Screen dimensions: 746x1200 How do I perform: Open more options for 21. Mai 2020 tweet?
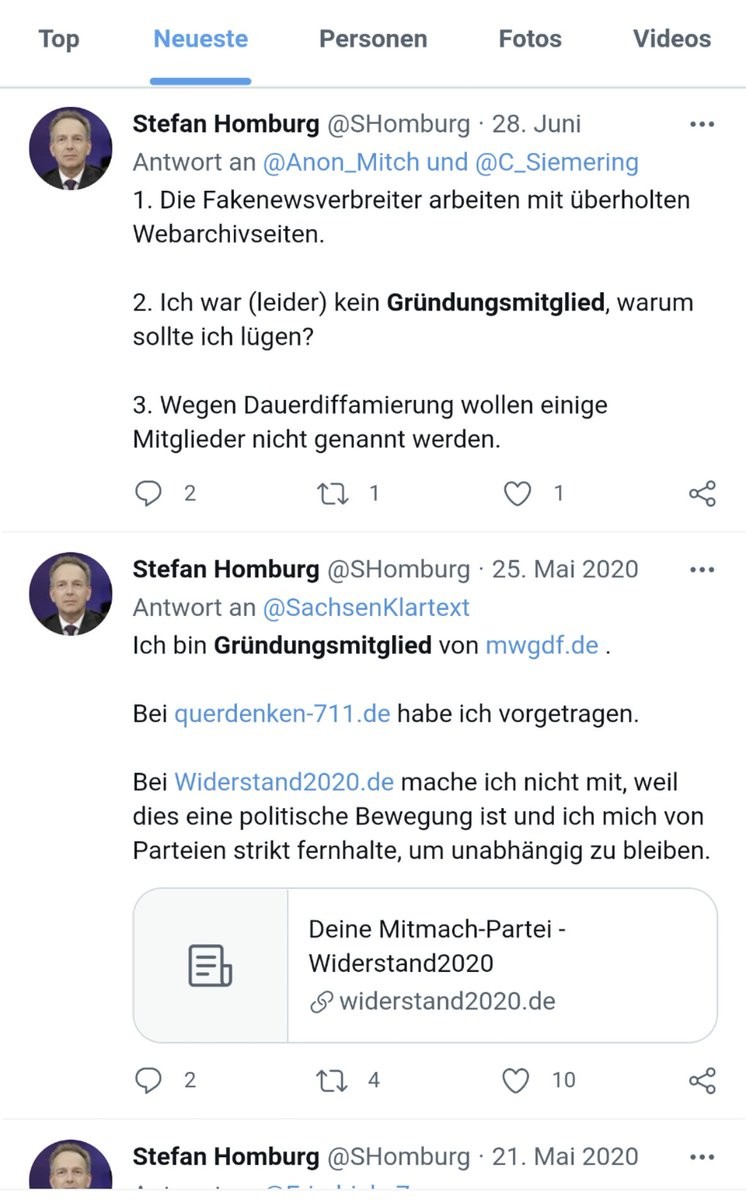coord(702,1157)
